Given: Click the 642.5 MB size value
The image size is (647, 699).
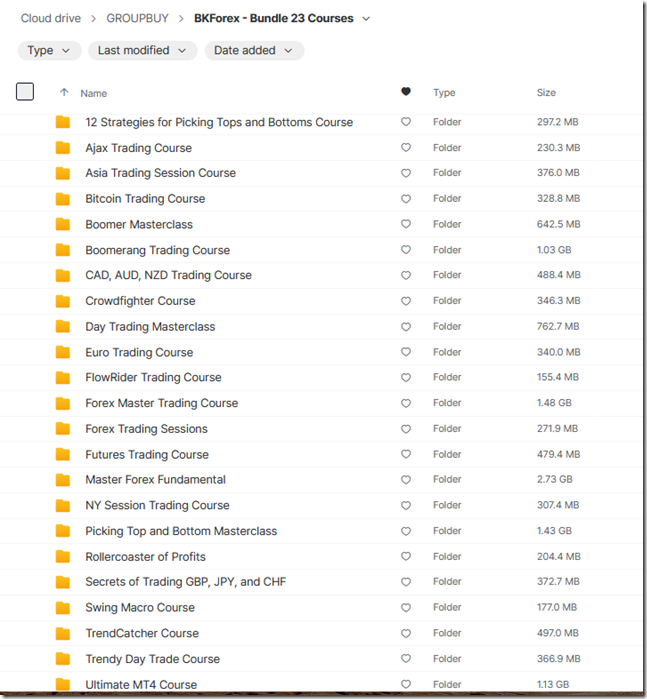Looking at the screenshot, I should point(559,224).
